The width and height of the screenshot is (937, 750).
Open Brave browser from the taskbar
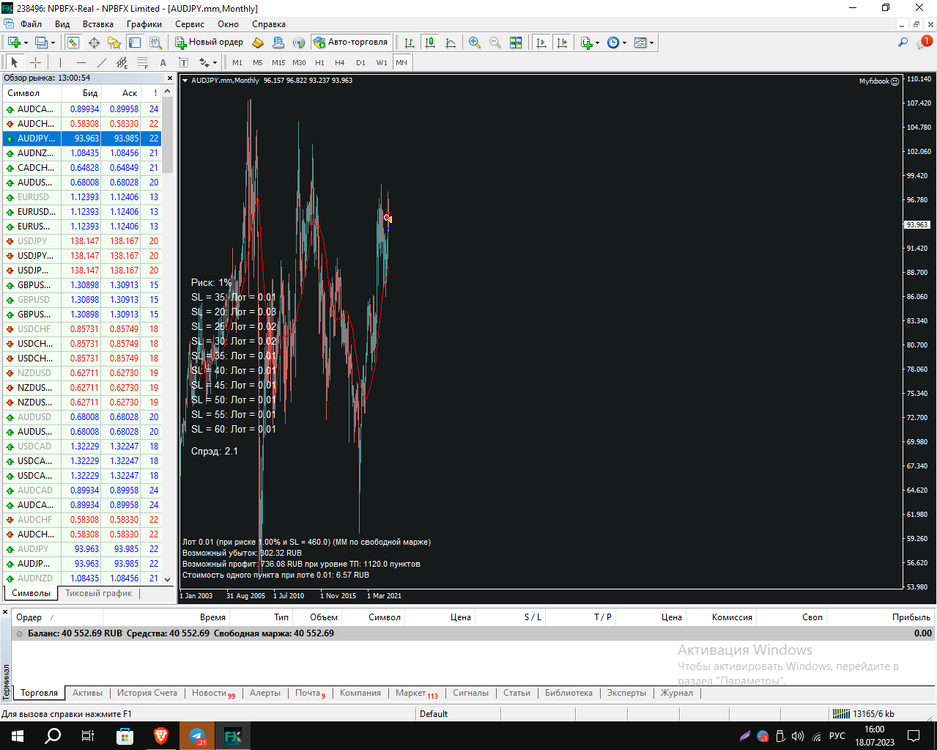click(x=161, y=736)
